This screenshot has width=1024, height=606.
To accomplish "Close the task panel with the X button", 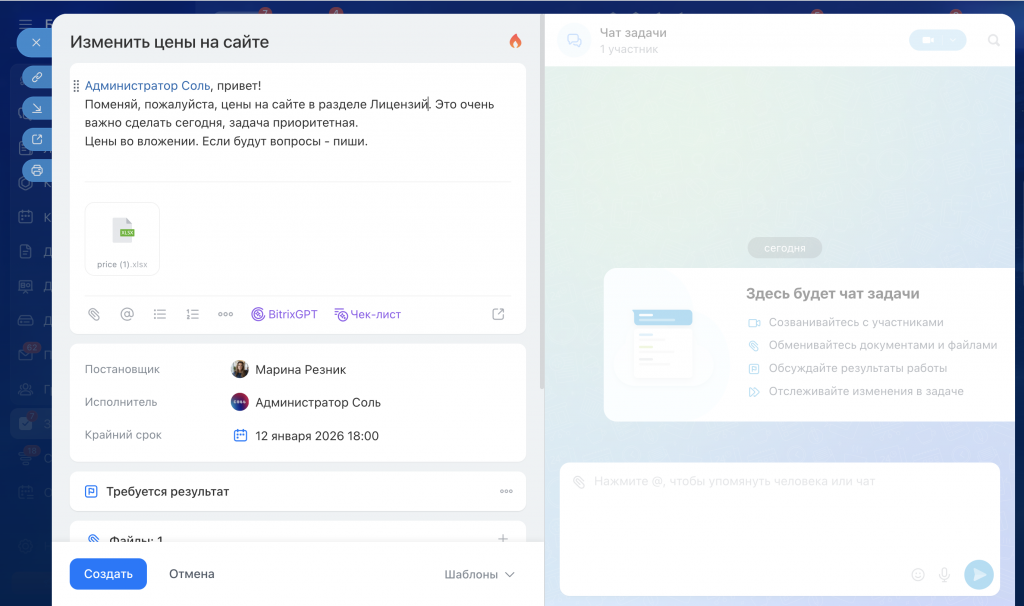I will click(x=35, y=43).
